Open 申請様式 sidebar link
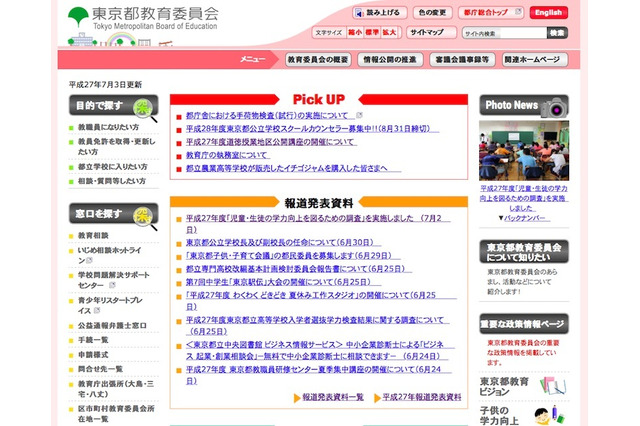The image size is (640, 426). (93, 355)
